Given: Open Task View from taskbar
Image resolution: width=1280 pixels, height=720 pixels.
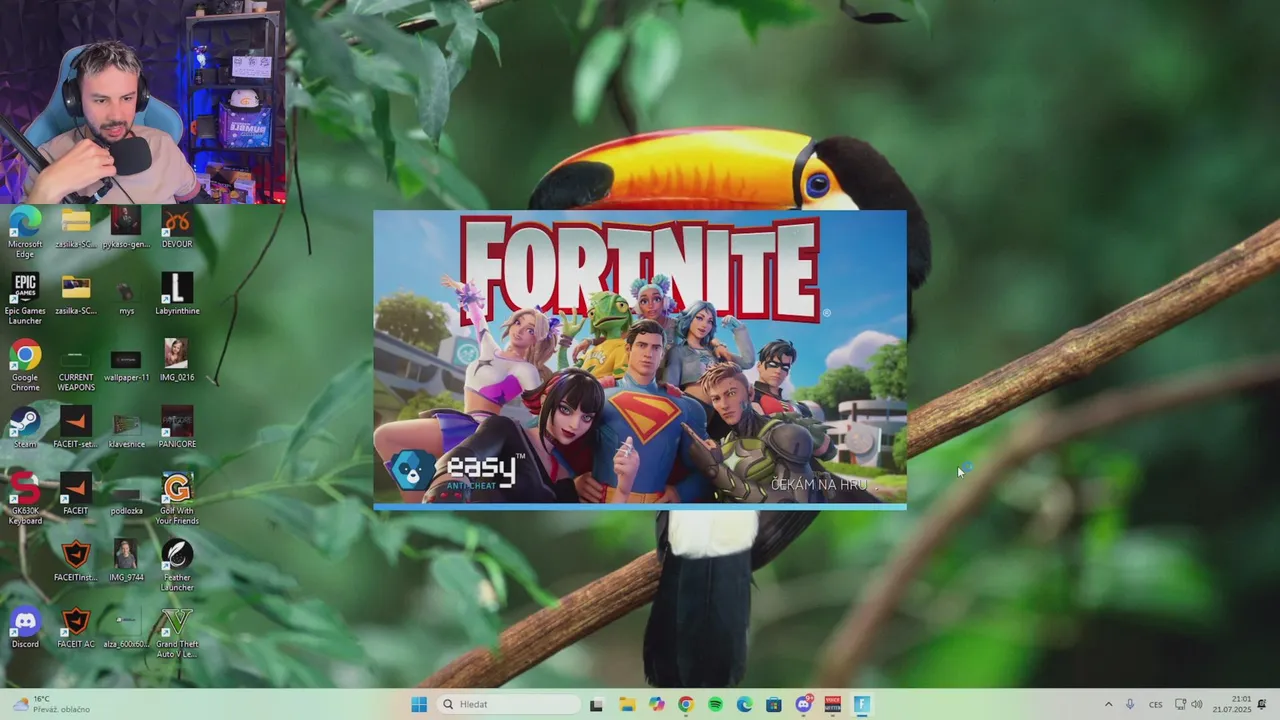Looking at the screenshot, I should click(x=596, y=704).
